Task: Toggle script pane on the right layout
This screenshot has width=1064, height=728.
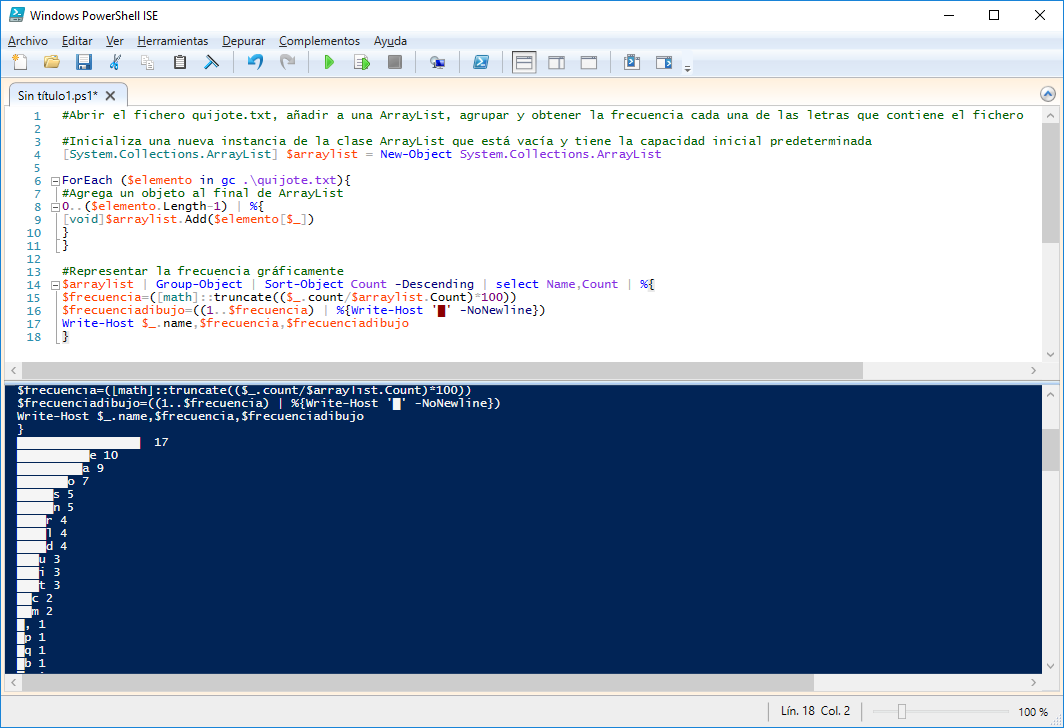Action: click(x=556, y=63)
